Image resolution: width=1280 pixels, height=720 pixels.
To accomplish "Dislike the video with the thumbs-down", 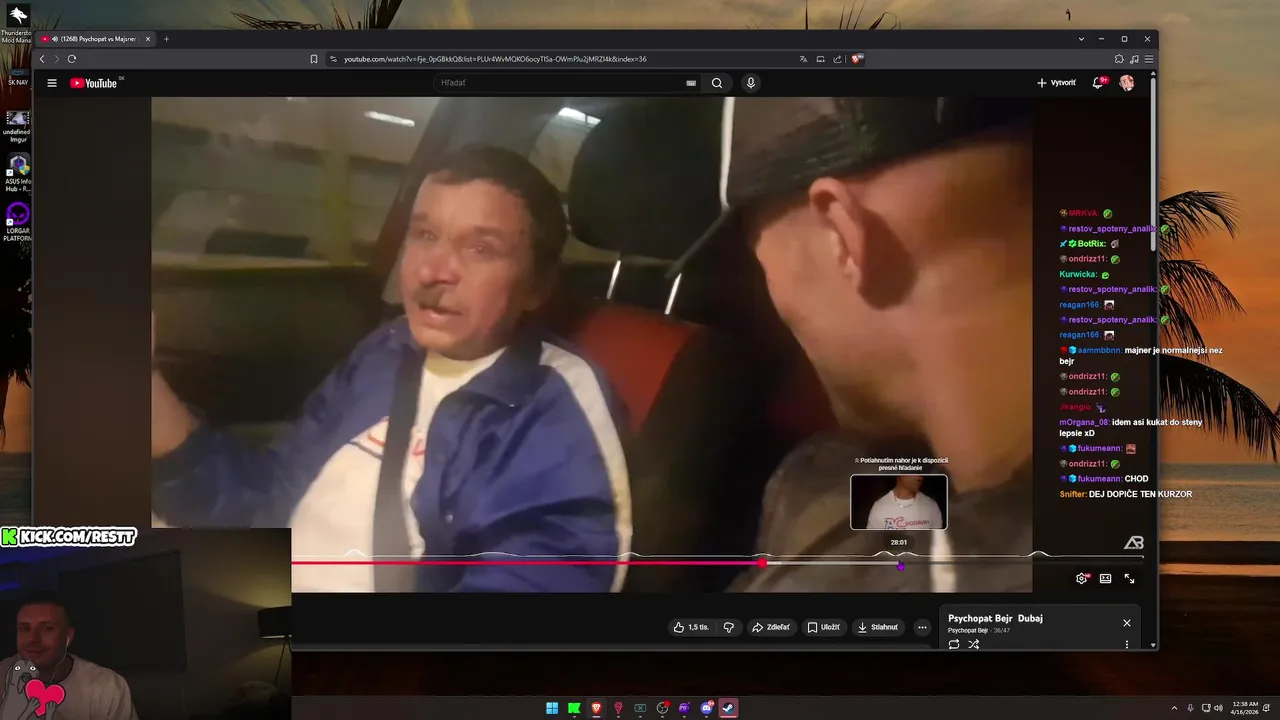I will (x=729, y=627).
